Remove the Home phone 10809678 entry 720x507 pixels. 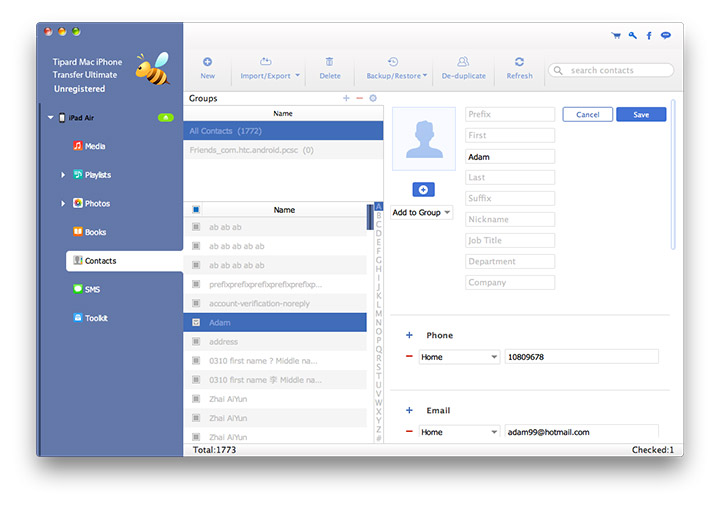409,356
